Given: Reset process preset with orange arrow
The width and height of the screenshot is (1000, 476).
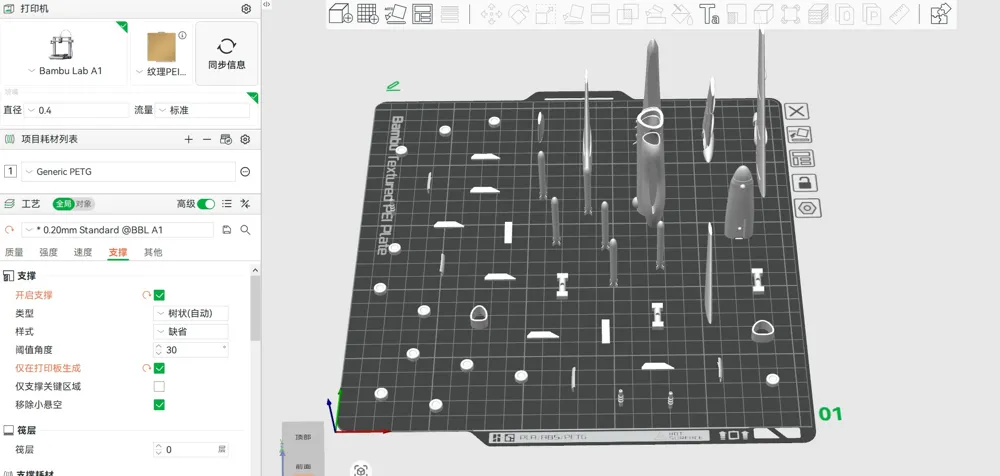Looking at the screenshot, I should (10, 230).
